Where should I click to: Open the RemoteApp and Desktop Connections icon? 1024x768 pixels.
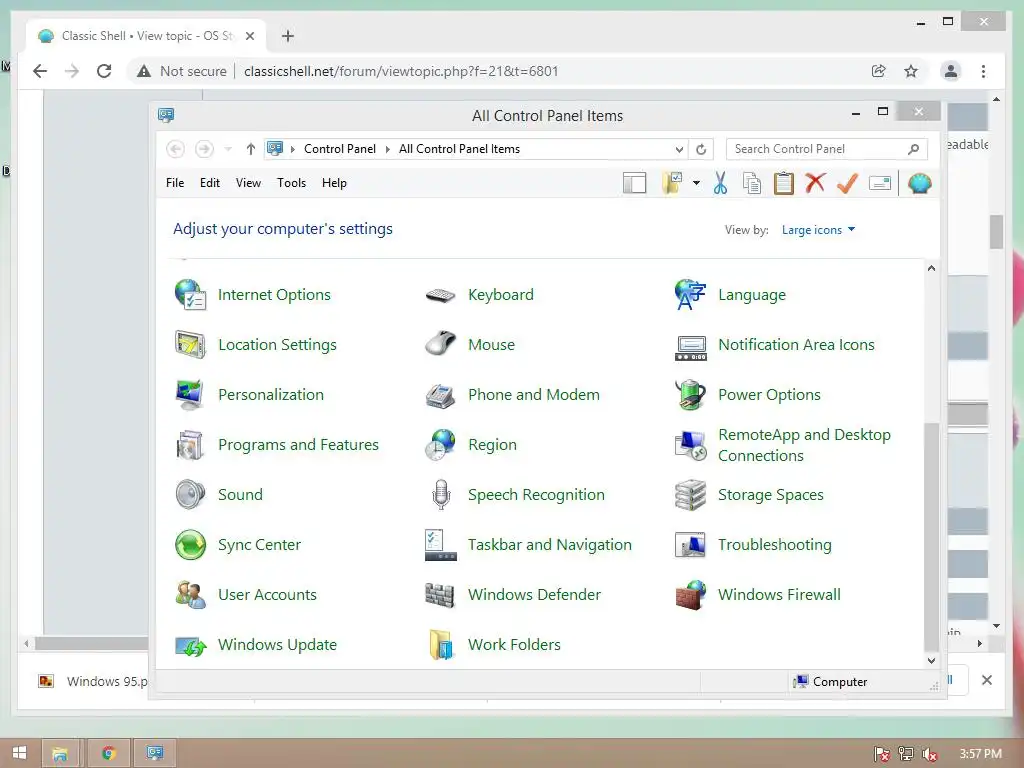(690, 445)
